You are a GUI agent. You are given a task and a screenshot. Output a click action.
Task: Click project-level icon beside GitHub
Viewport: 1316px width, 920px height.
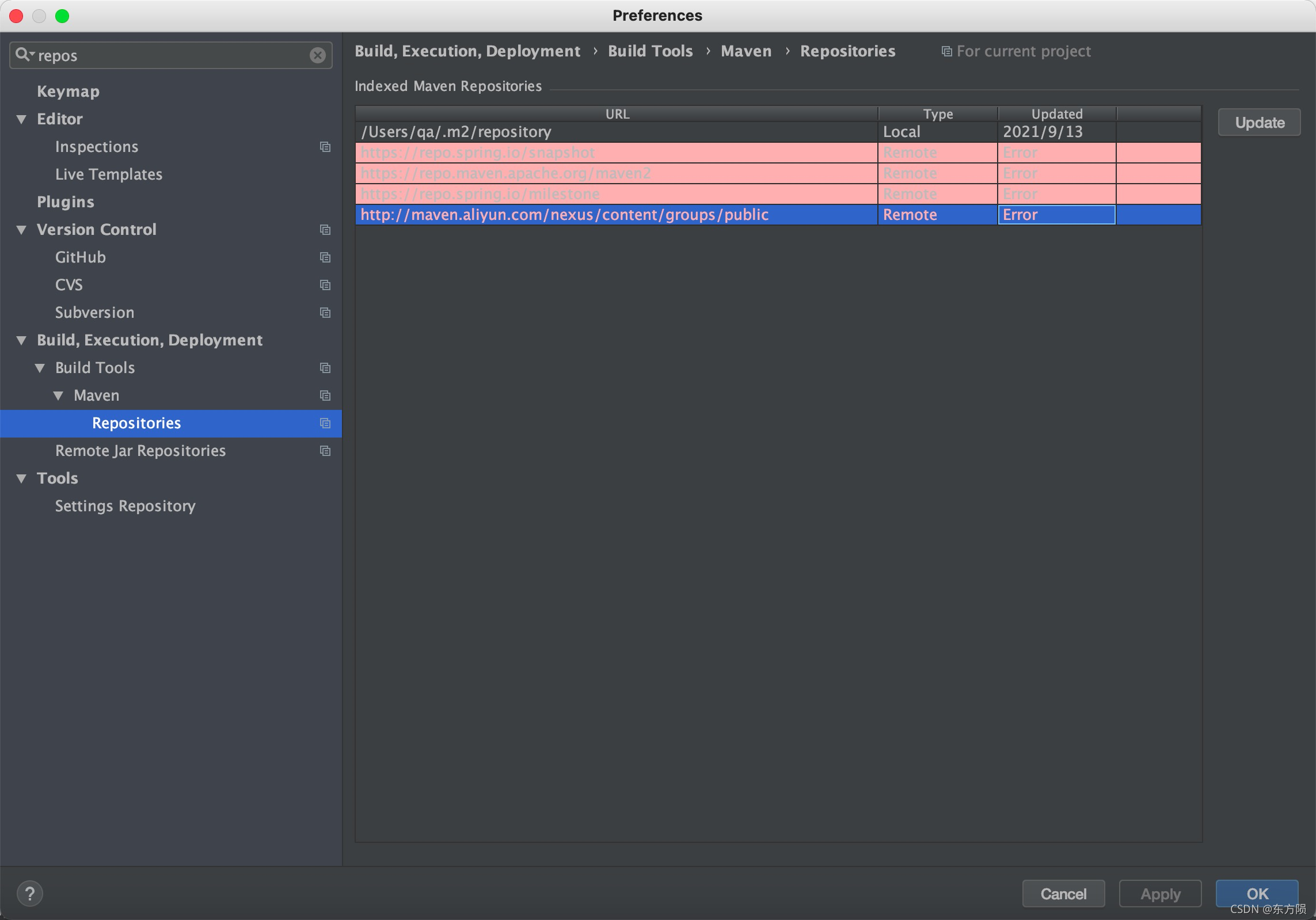(325, 257)
